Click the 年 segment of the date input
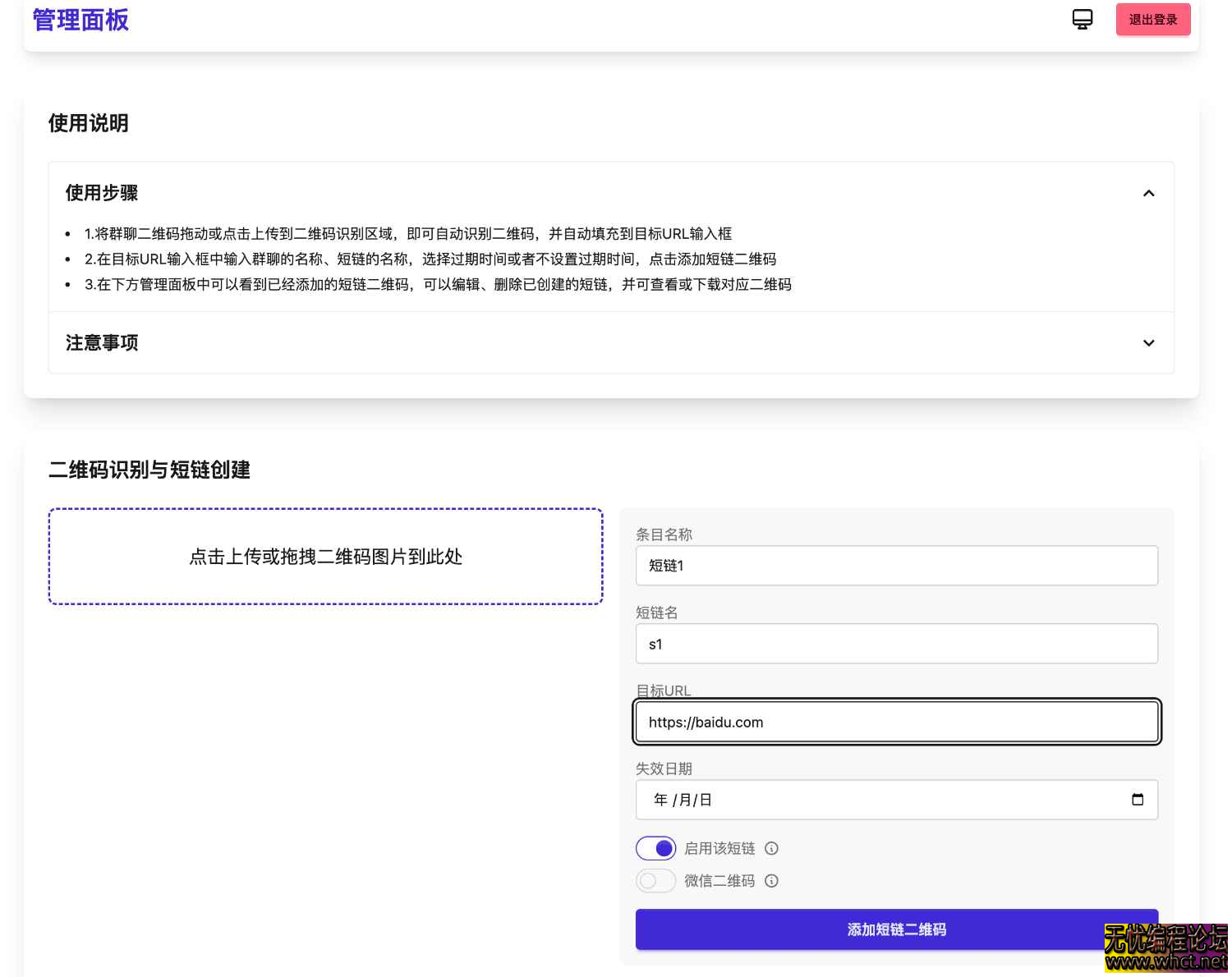Viewport: 1232px width, 977px height. [660, 799]
